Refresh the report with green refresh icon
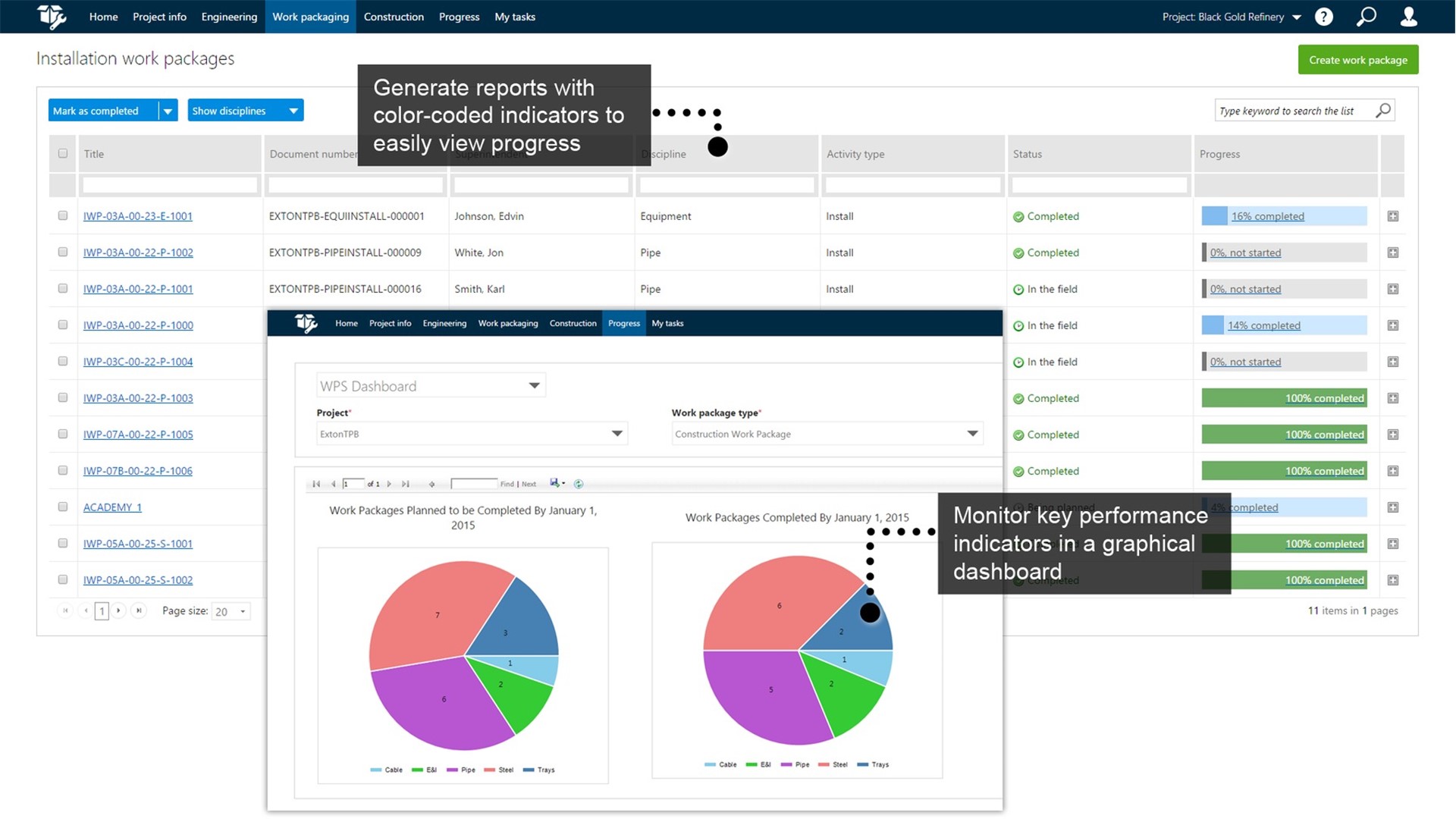 [x=579, y=484]
